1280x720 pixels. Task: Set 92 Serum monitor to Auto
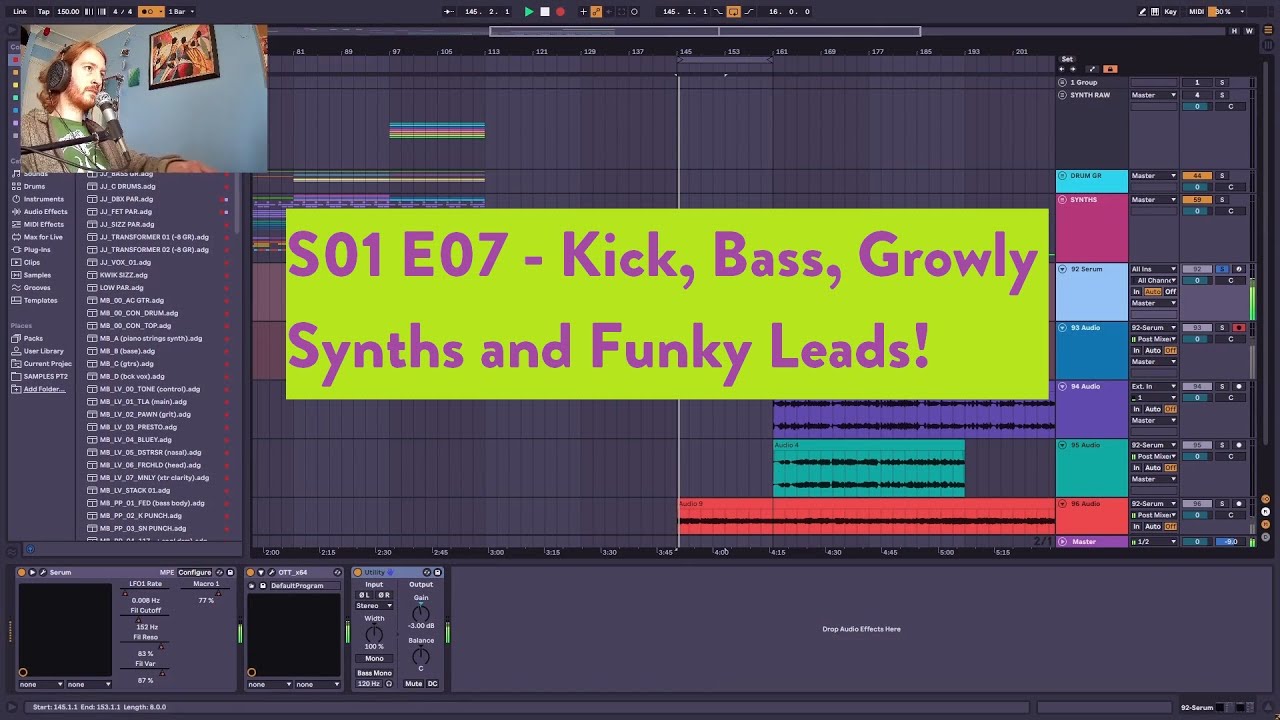point(1153,291)
